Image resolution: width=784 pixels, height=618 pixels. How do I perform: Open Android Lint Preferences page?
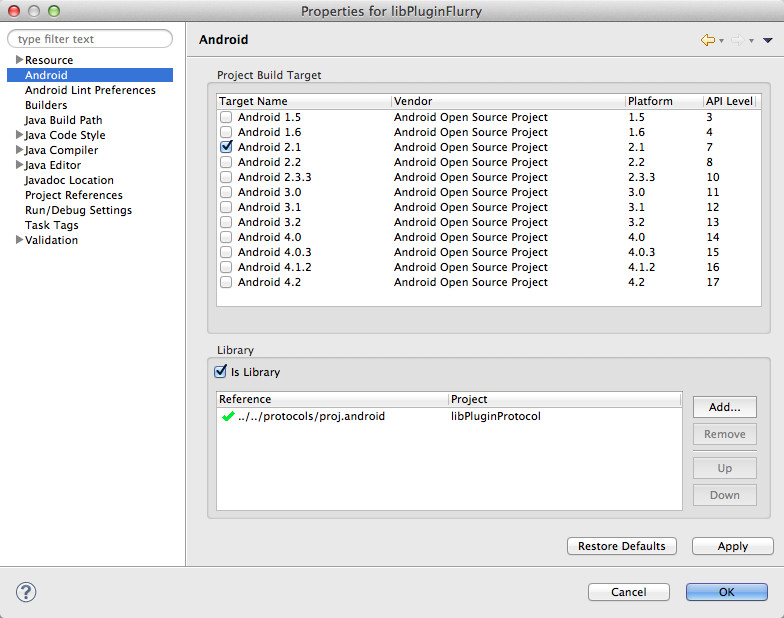click(90, 90)
